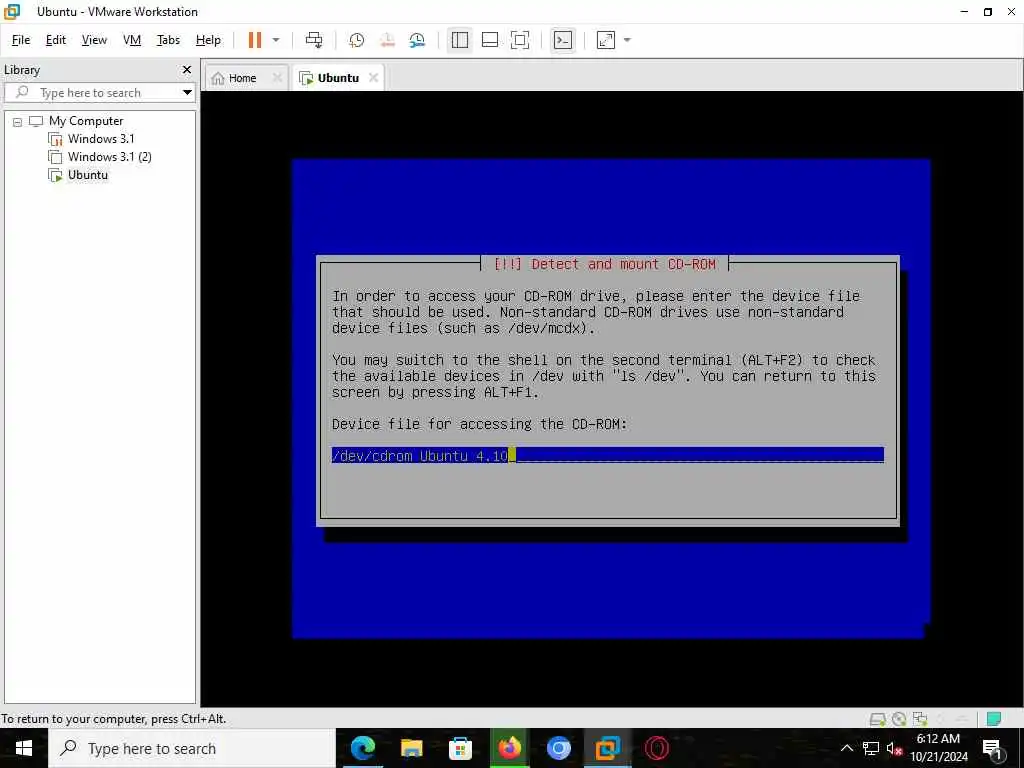The image size is (1024, 768).
Task: Open the Library search filter dropdown
Action: click(187, 93)
